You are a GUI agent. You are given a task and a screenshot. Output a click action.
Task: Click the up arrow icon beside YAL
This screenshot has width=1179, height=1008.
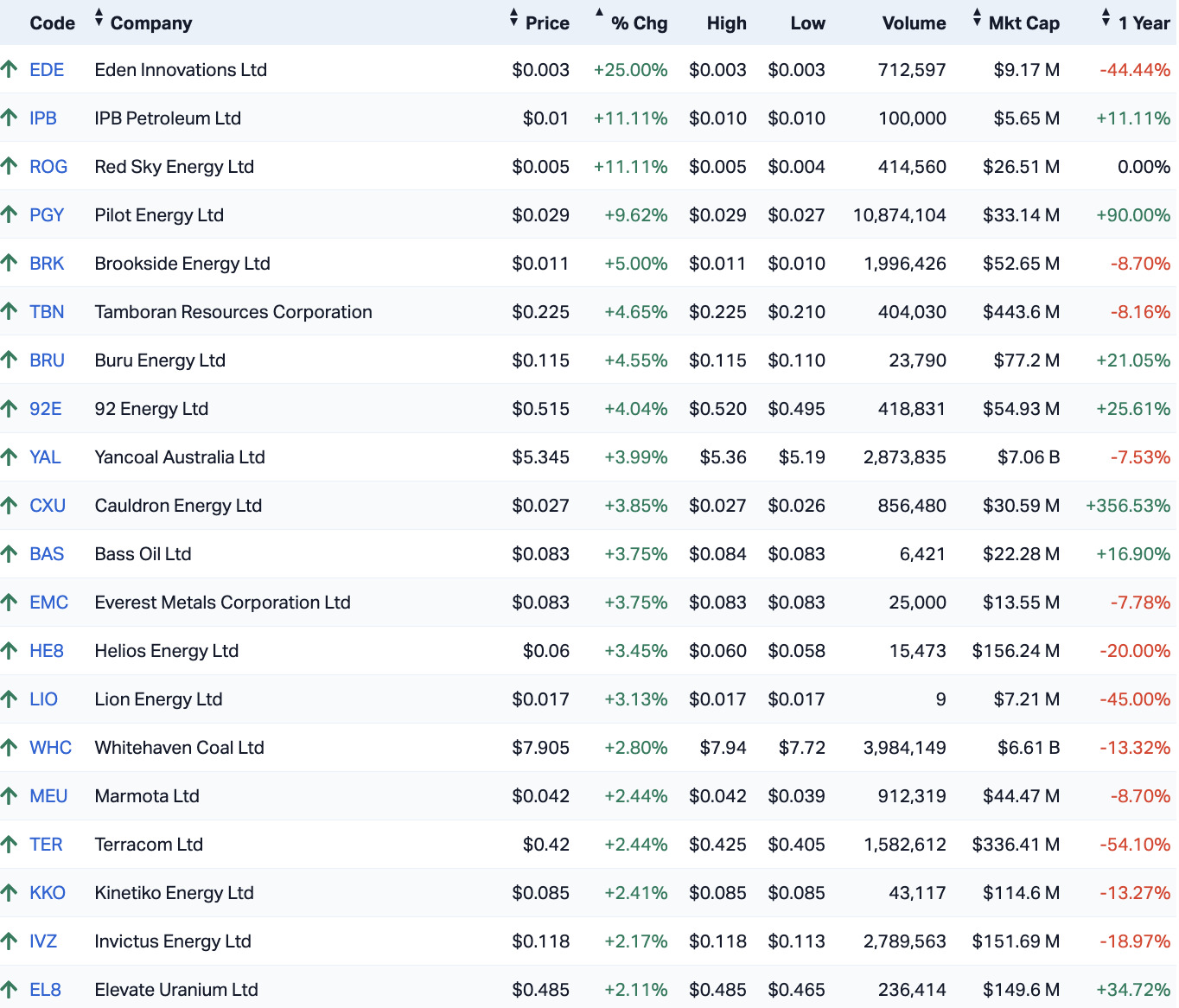pos(9,456)
